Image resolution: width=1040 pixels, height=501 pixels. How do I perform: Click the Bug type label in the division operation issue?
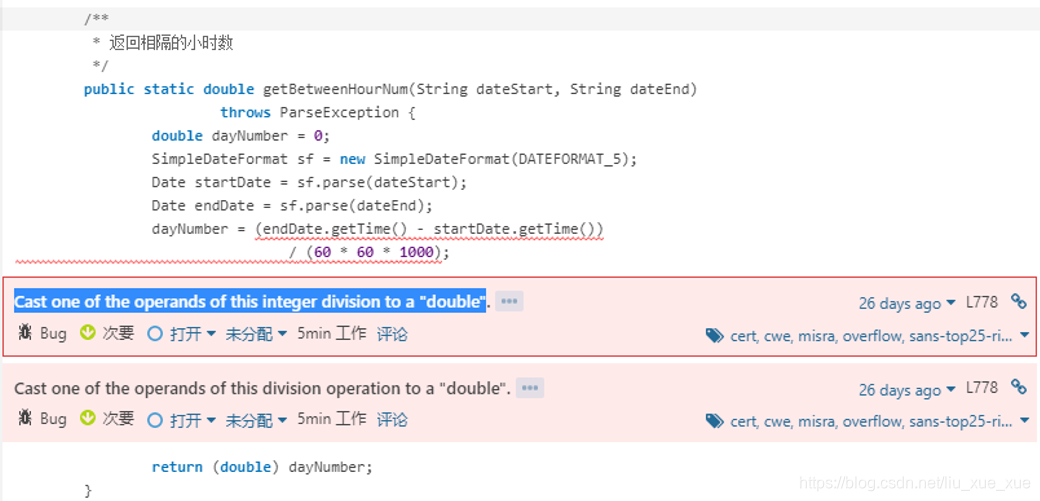coord(54,420)
